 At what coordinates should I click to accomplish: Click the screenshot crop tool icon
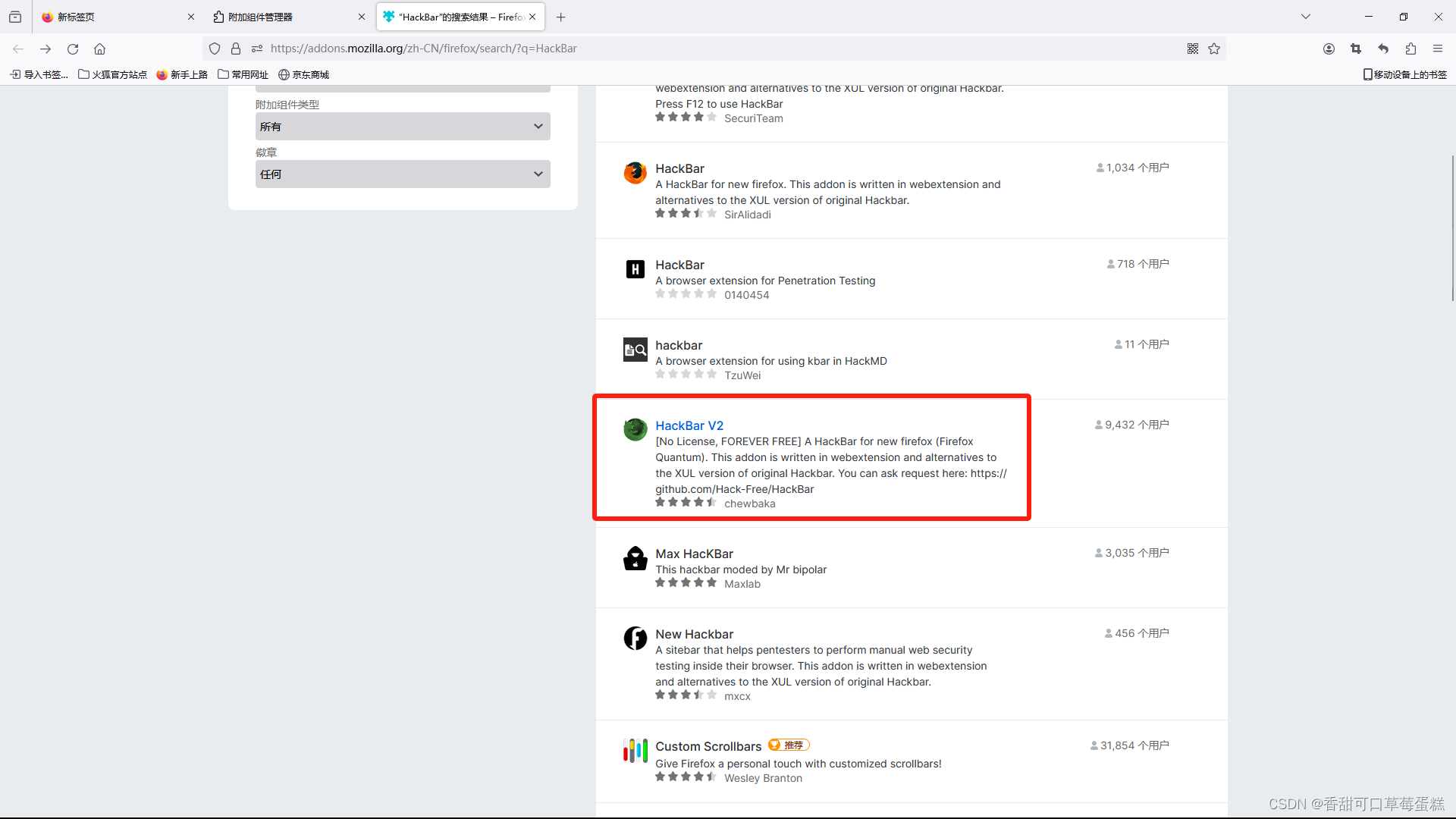click(1356, 49)
